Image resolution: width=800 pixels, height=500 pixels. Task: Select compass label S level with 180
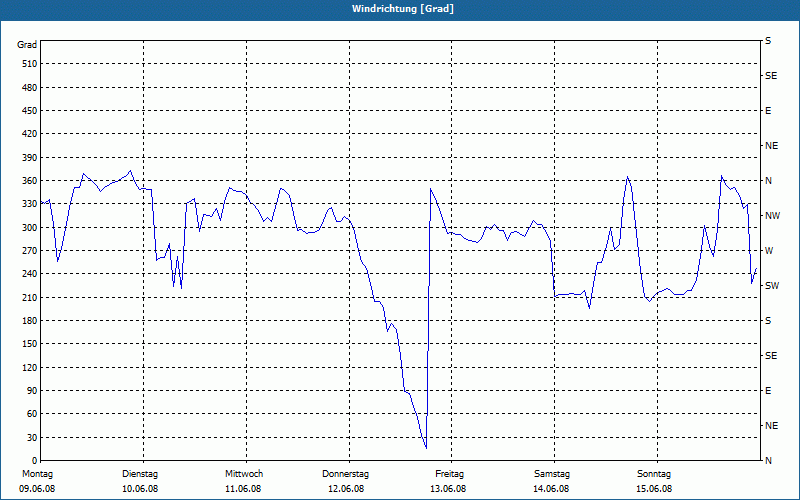[768, 321]
